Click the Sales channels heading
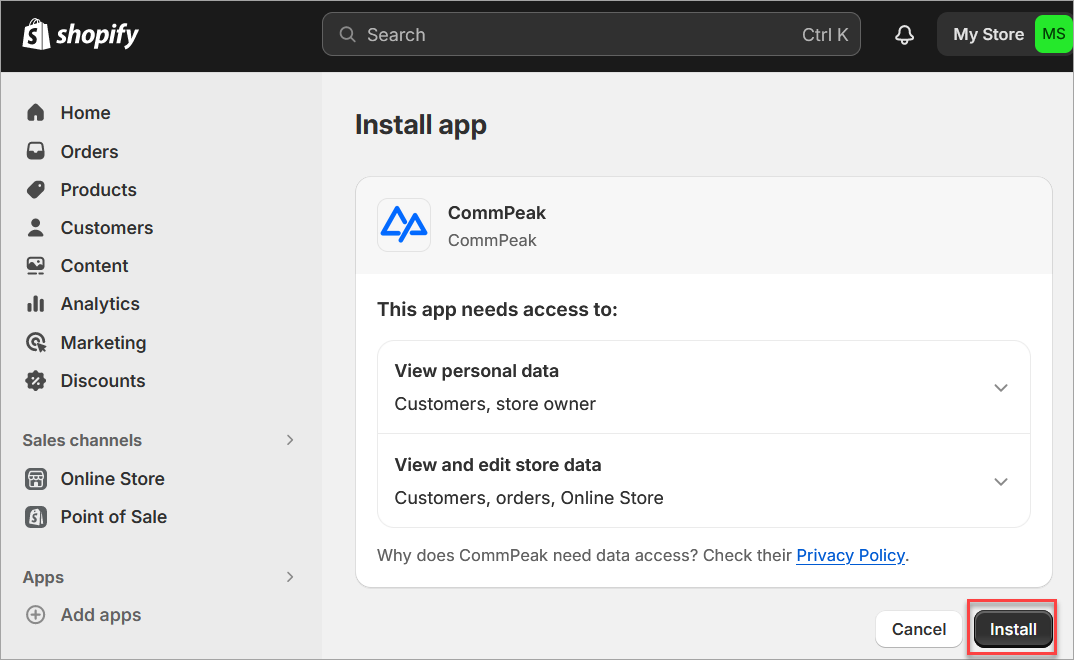 point(82,440)
